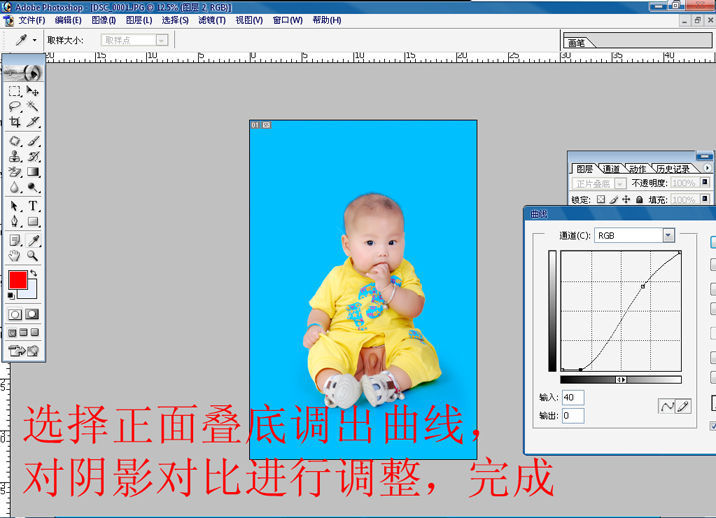The width and height of the screenshot is (716, 518).
Task: Select the Gradient tool
Action: tap(32, 172)
